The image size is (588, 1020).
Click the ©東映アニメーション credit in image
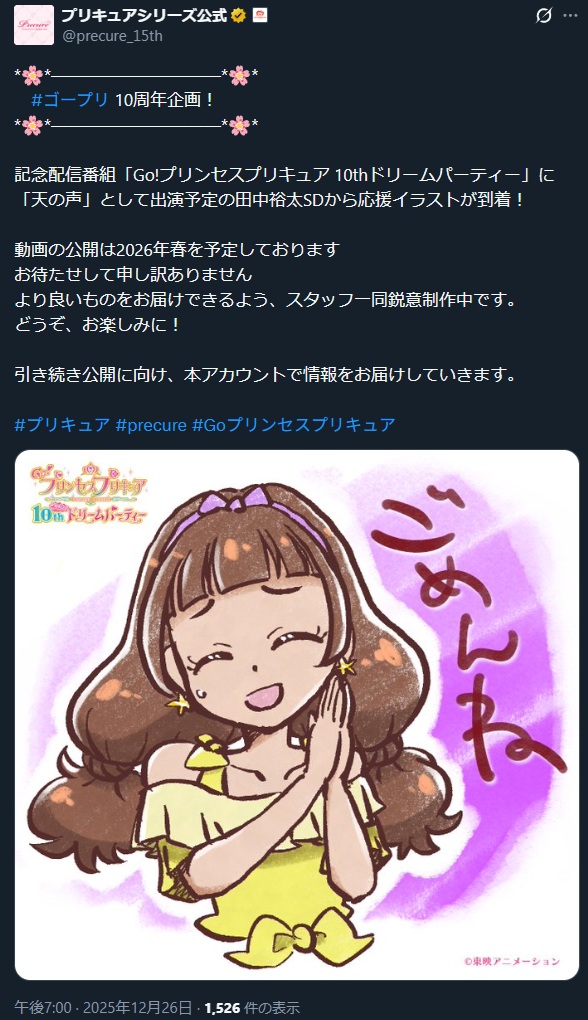pos(512,961)
